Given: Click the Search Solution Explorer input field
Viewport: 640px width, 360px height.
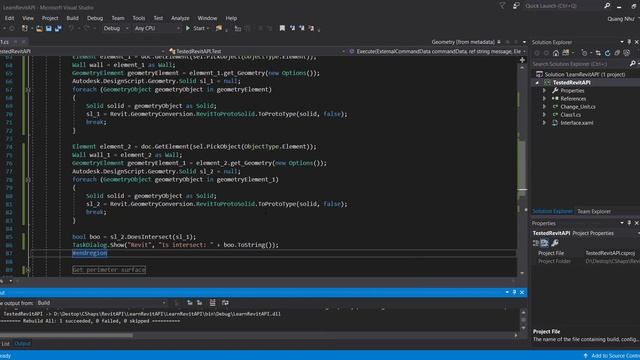Looking at the screenshot, I should tap(580, 64).
